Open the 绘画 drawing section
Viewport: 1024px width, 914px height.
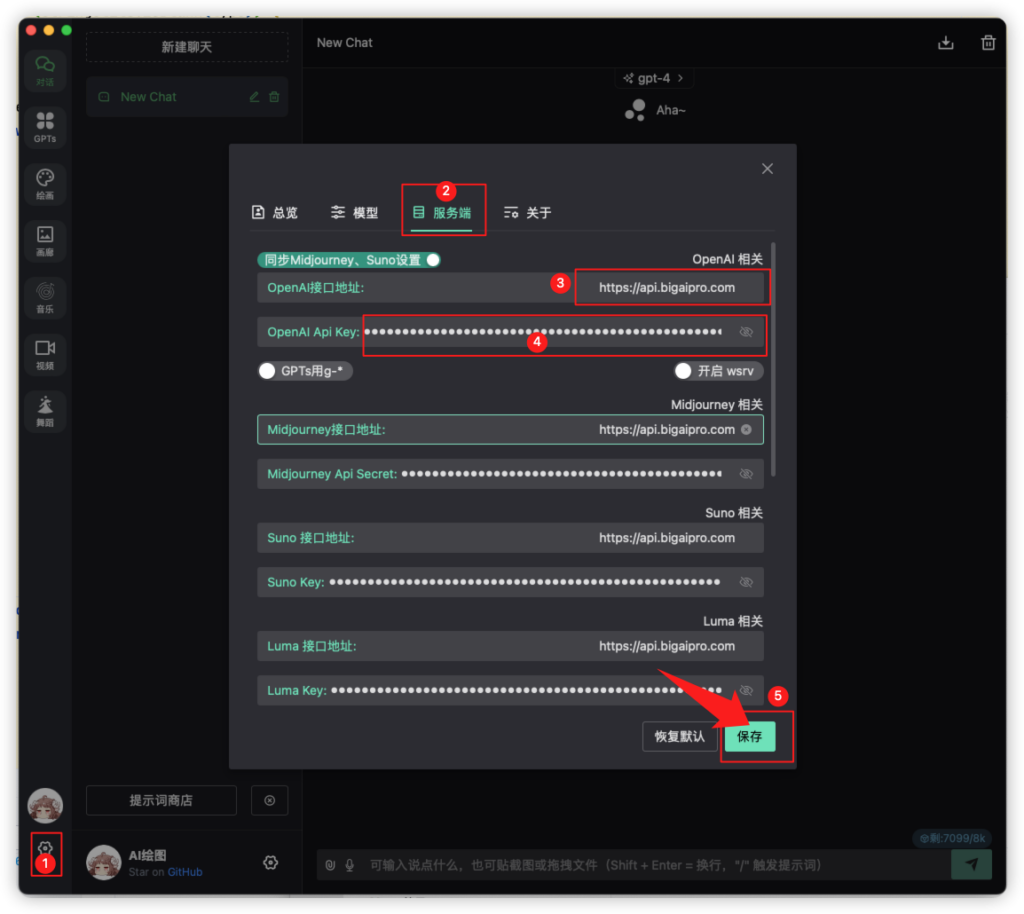[x=45, y=184]
